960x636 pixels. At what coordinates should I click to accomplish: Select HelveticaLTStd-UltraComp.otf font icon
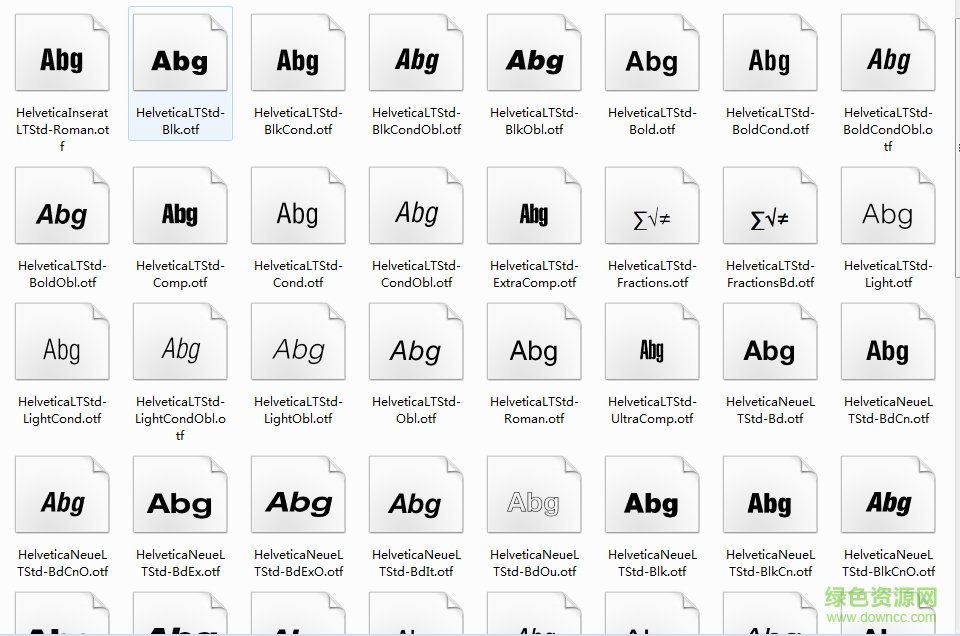(x=652, y=342)
